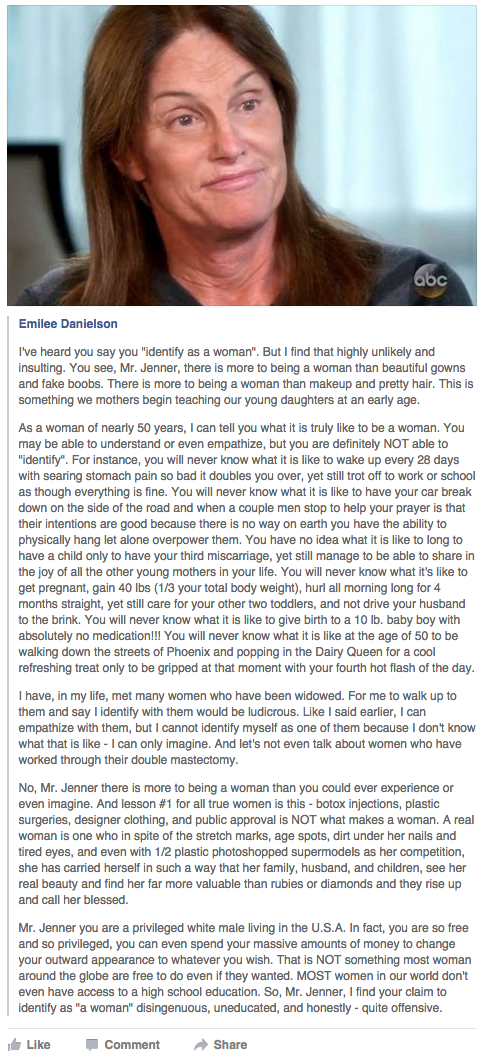
Task: Open the interview photo above the post
Action: pos(242,155)
